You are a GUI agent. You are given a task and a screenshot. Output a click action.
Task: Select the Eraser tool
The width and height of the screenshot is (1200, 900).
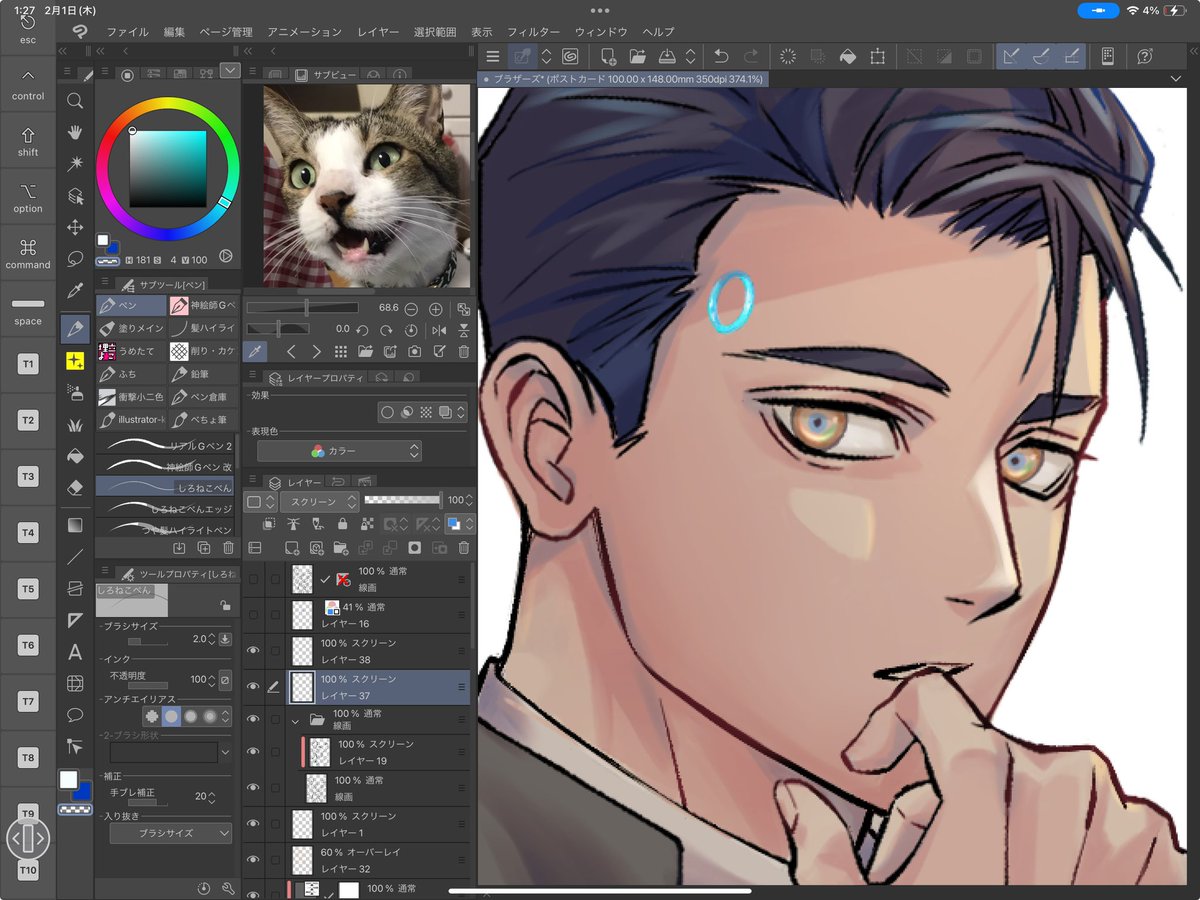75,487
